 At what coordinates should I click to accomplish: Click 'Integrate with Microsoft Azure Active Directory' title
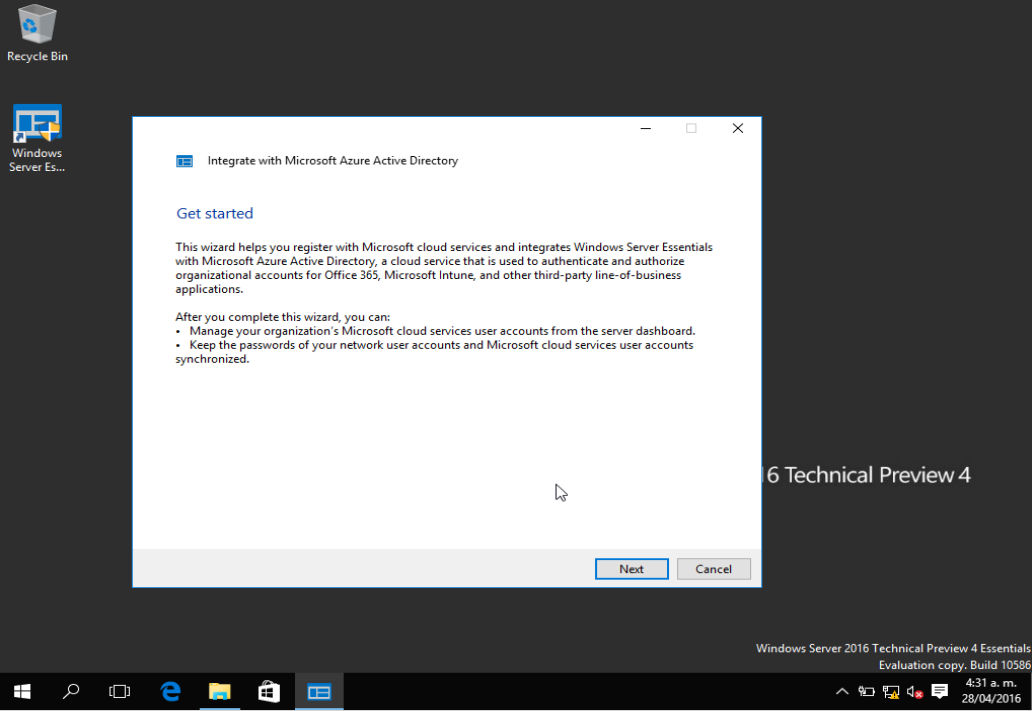332,161
